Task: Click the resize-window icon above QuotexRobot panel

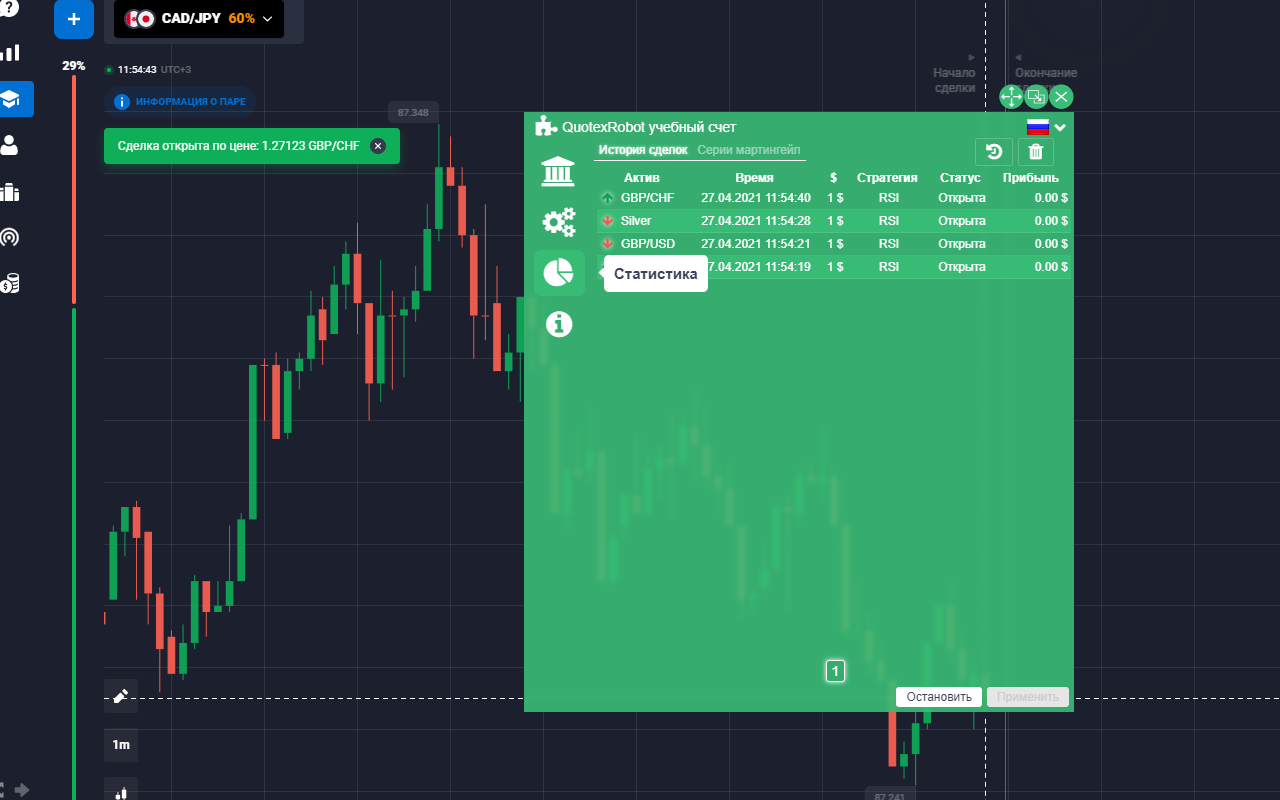Action: tap(1036, 97)
